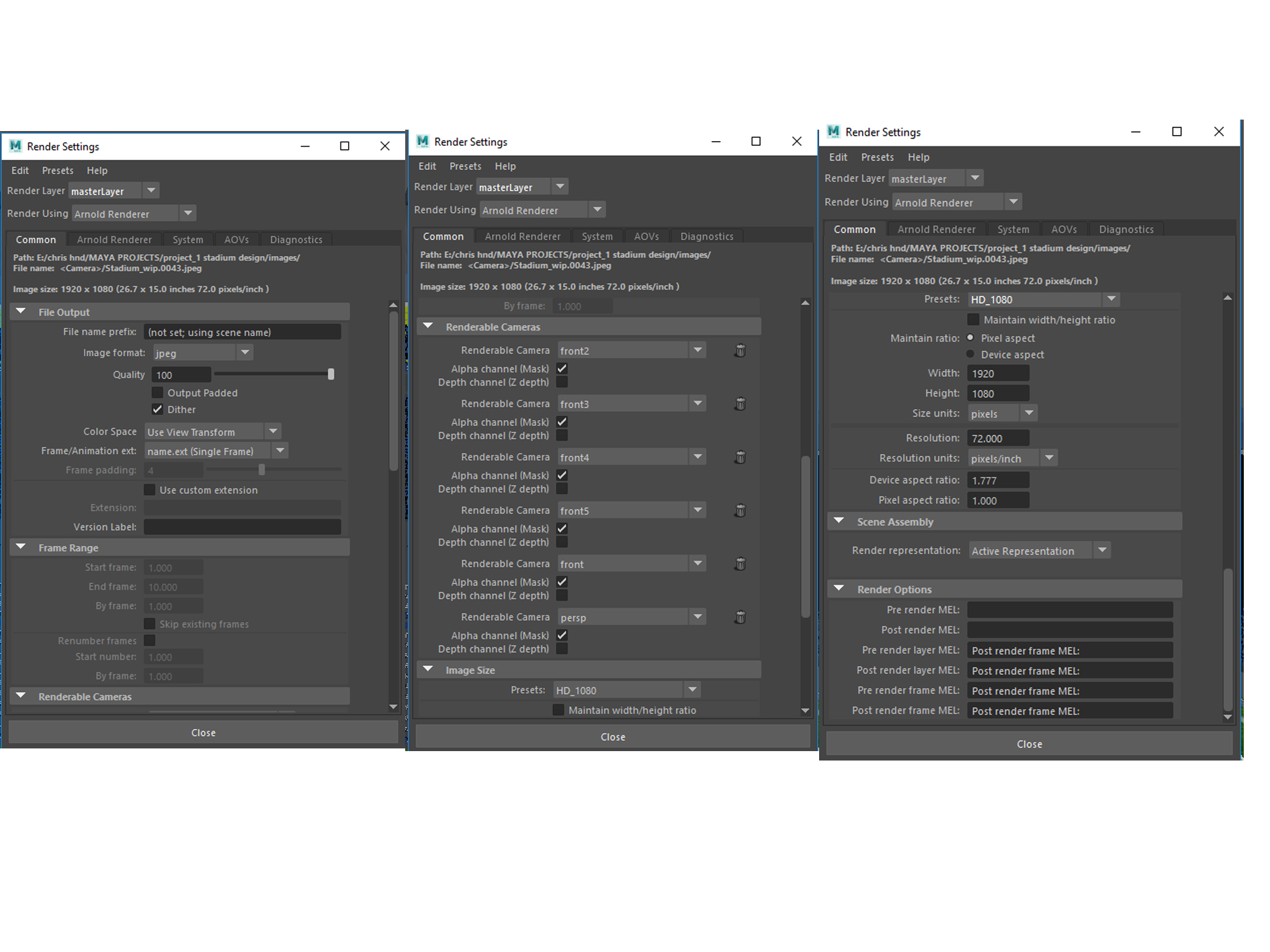The width and height of the screenshot is (1270, 952).
Task: Enable Depth channel (Z depth) for camera front5
Action: click(x=562, y=542)
